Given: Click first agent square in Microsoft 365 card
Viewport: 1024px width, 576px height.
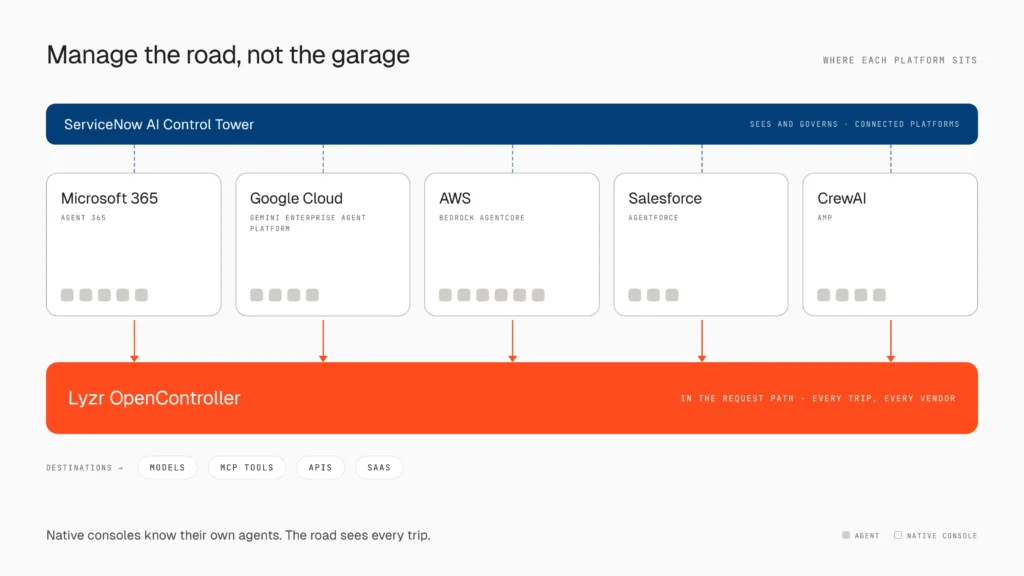Looking at the screenshot, I should click(x=67, y=295).
